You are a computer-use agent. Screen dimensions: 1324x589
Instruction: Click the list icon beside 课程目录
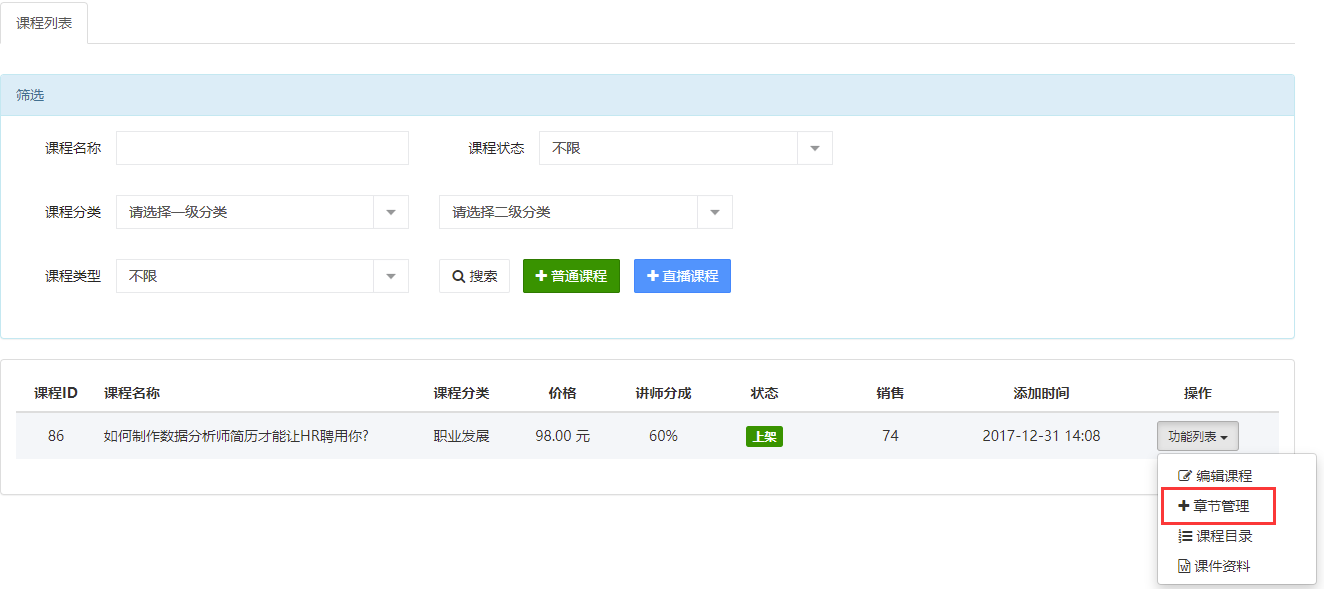coord(1185,536)
